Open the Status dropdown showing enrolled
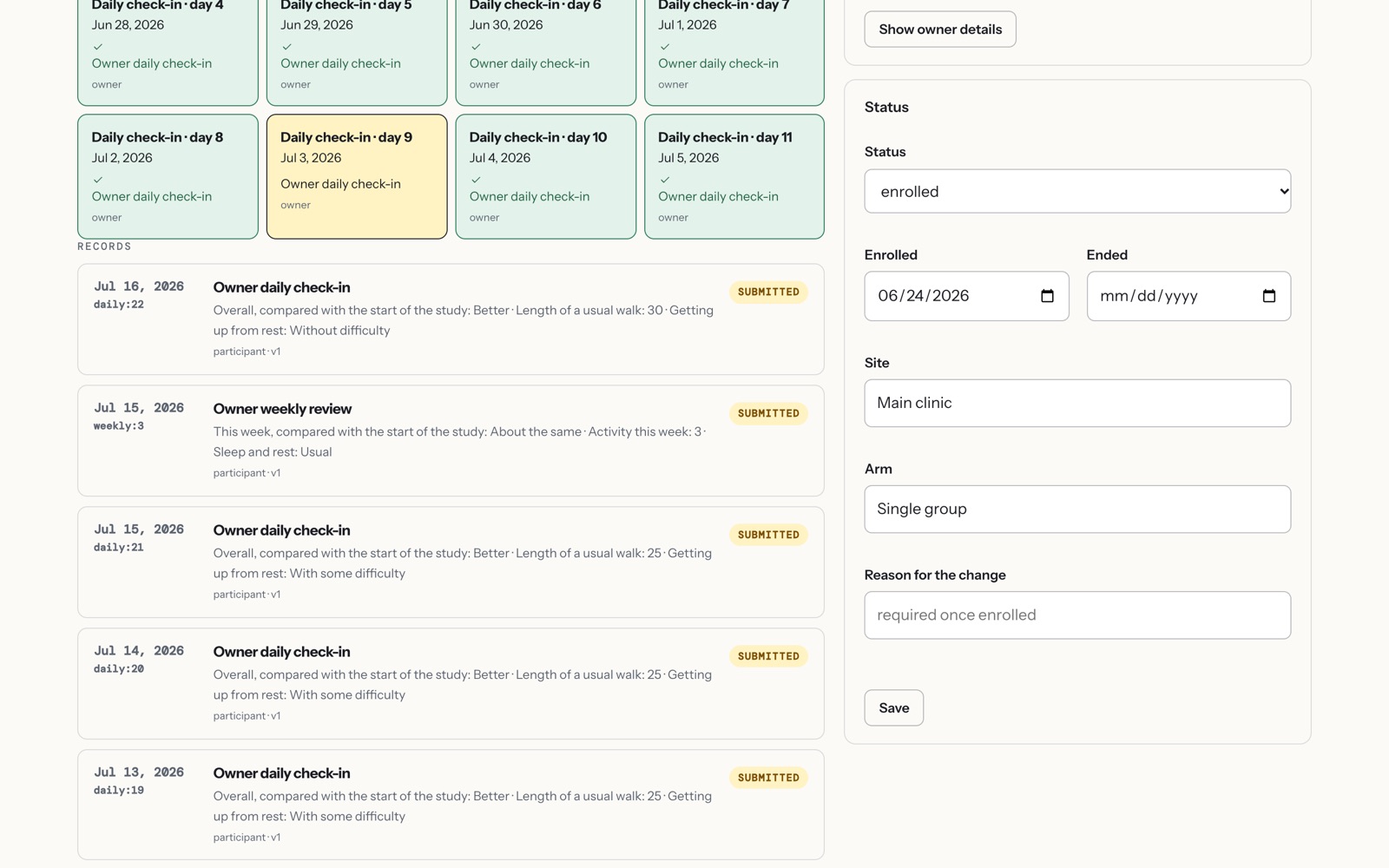Image resolution: width=1389 pixels, height=868 pixels. coord(1077,191)
